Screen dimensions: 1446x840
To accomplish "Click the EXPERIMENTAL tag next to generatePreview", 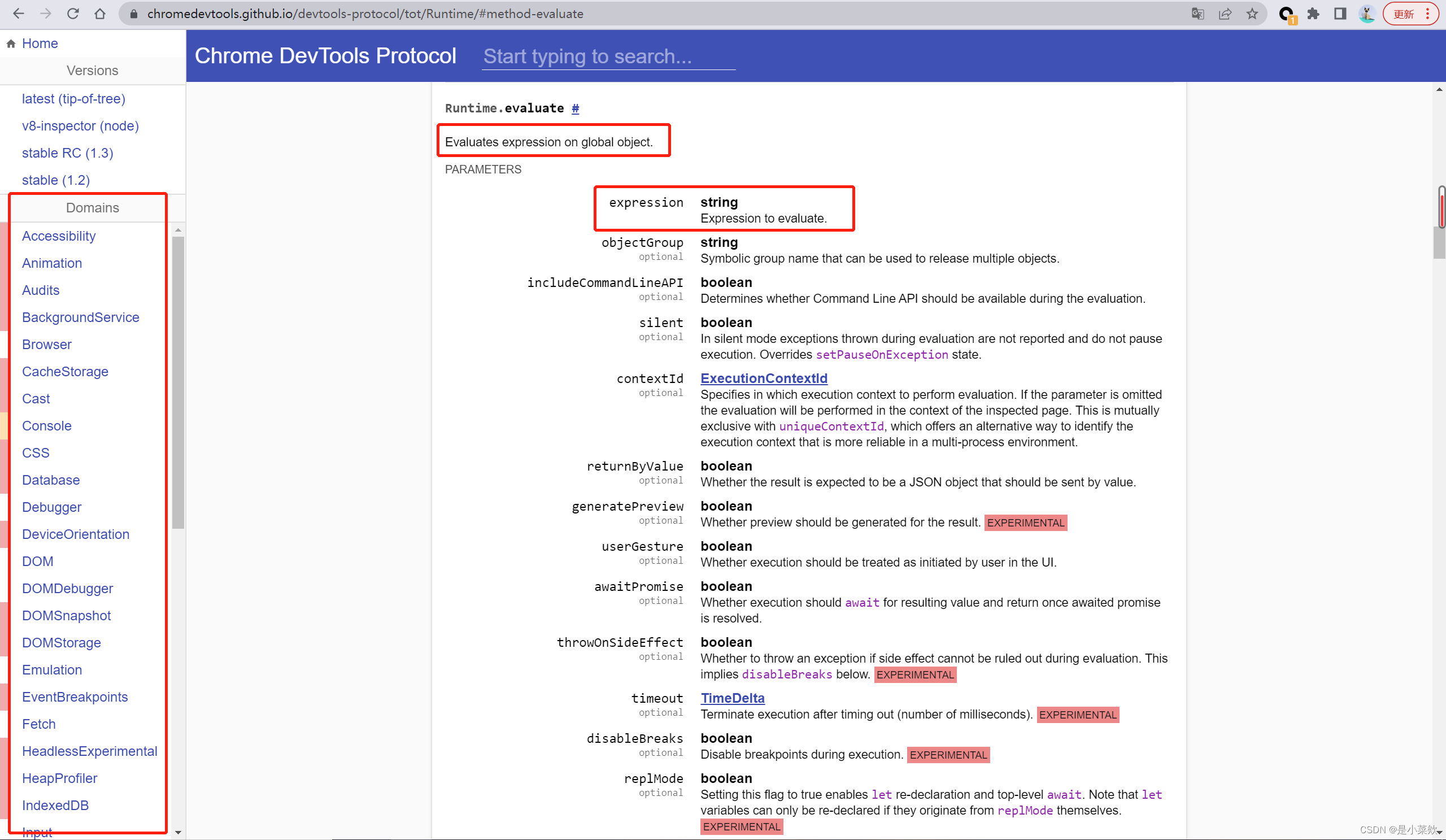I will (x=1025, y=522).
